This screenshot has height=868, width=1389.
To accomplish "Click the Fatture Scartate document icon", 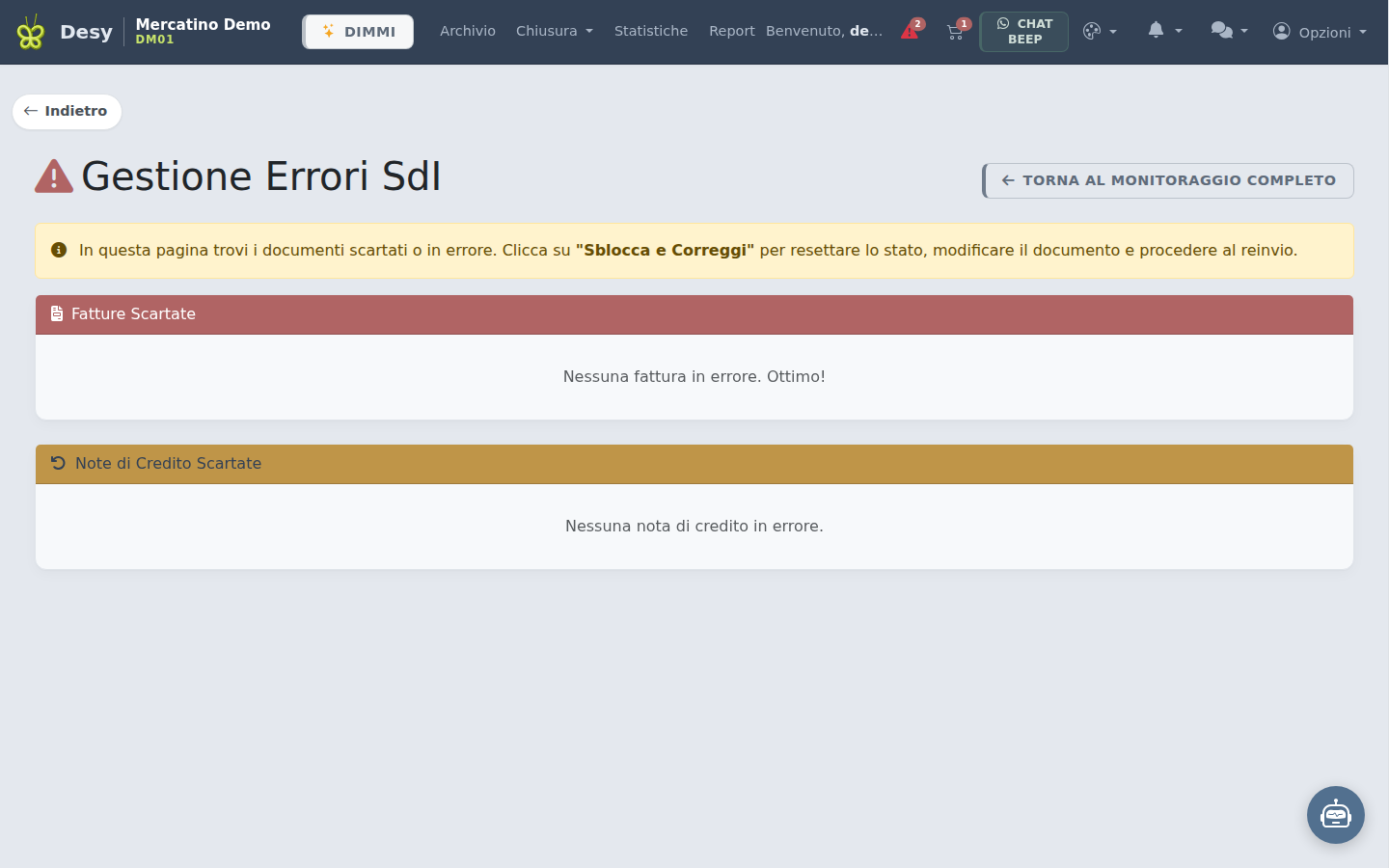I will pyautogui.click(x=57, y=313).
